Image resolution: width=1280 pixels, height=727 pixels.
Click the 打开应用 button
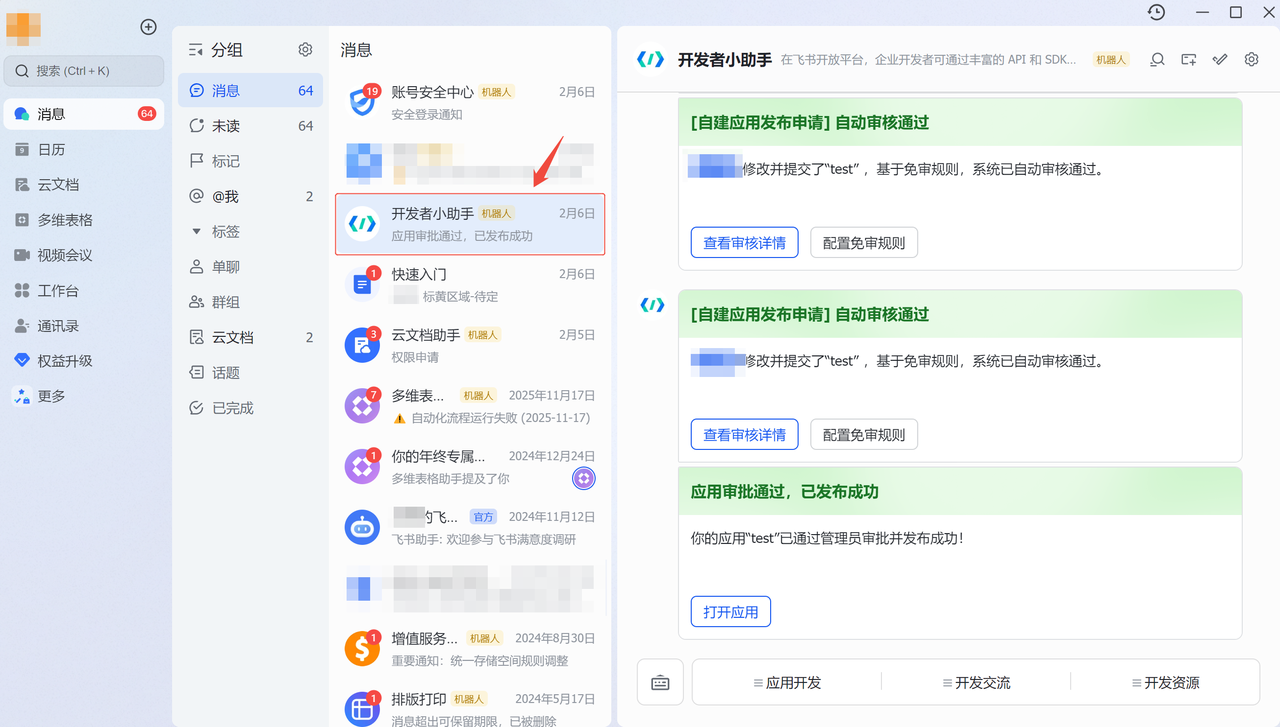(x=730, y=612)
